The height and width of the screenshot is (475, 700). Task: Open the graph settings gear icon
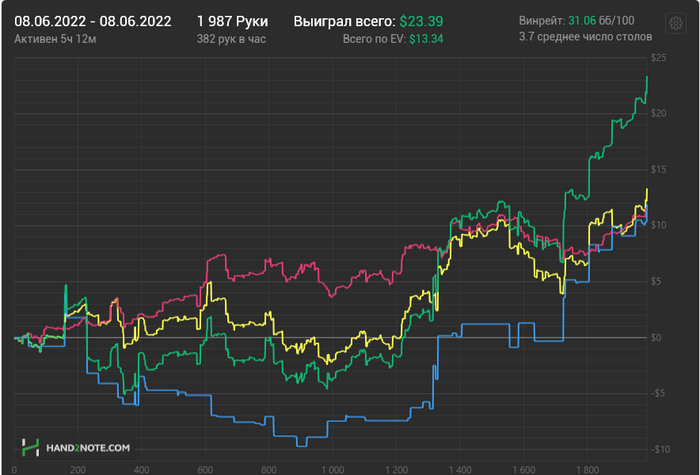click(675, 23)
